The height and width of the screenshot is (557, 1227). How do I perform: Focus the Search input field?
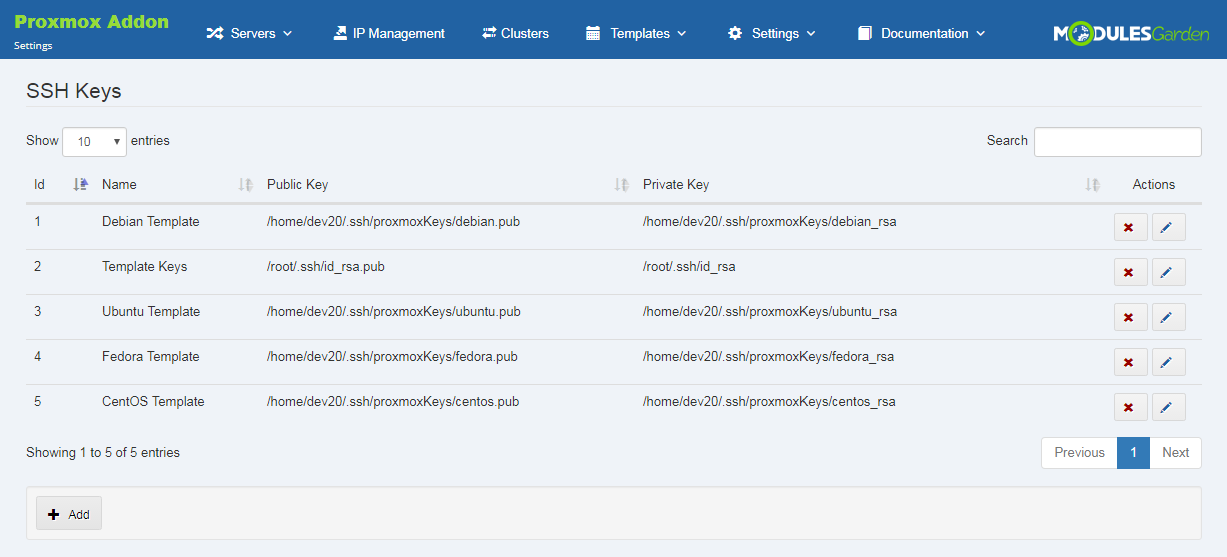click(1118, 142)
